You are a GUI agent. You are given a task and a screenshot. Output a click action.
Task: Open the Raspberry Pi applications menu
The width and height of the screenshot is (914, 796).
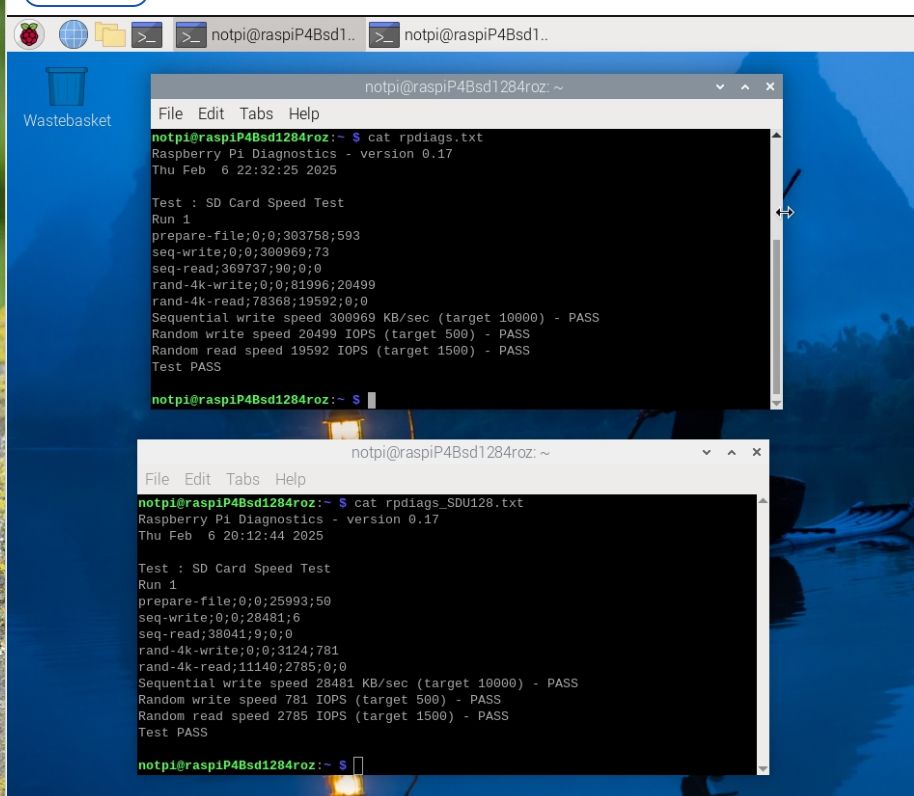pos(29,34)
